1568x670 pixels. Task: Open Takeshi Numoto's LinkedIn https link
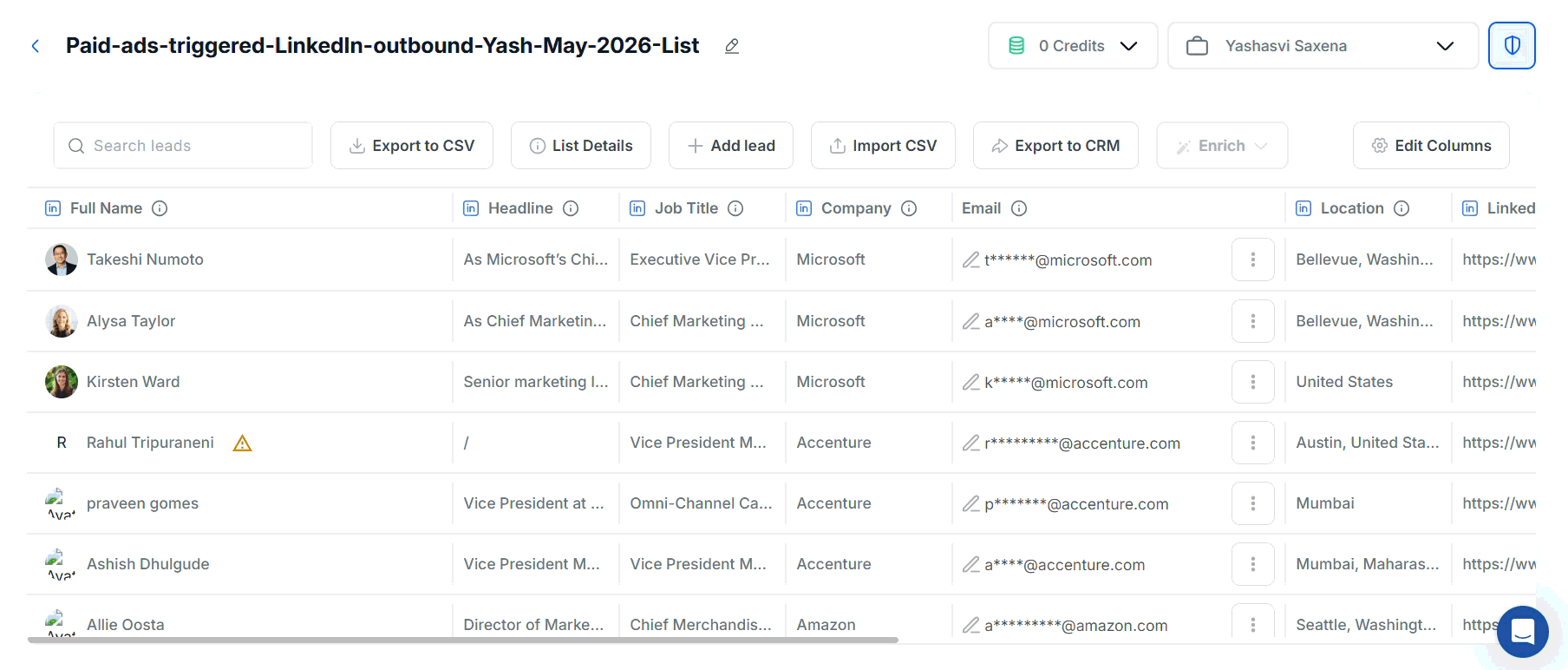(1499, 259)
